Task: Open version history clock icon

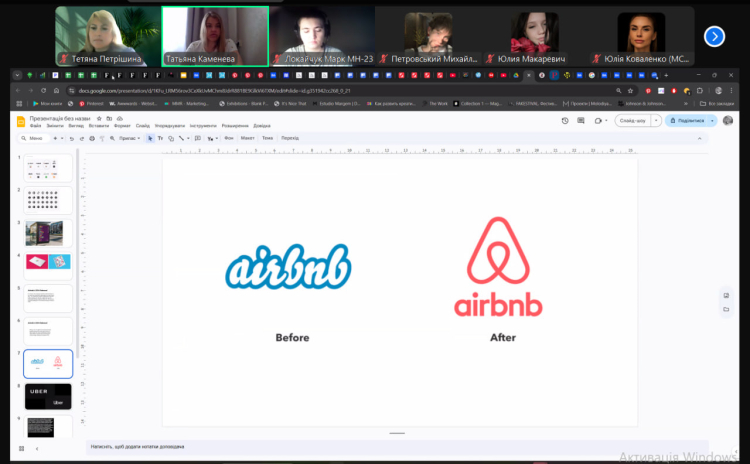Action: 565,121
